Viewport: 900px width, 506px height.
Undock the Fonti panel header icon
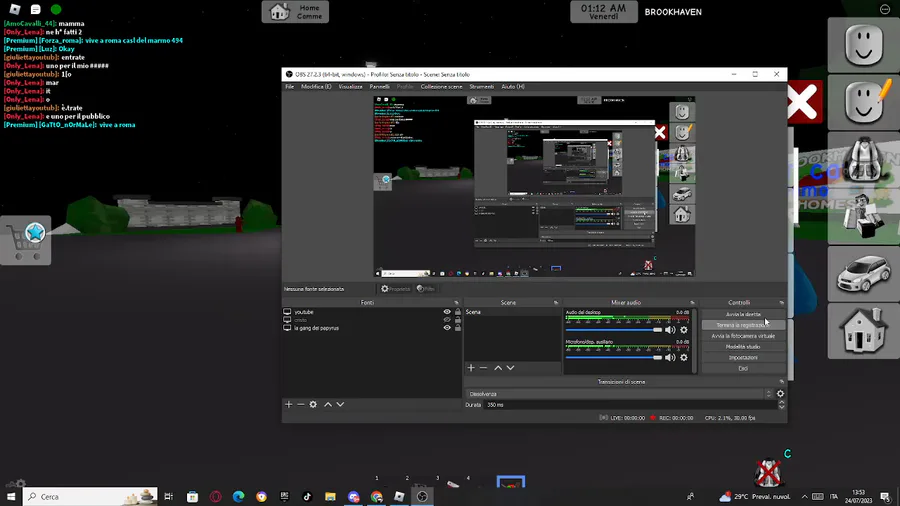456,303
